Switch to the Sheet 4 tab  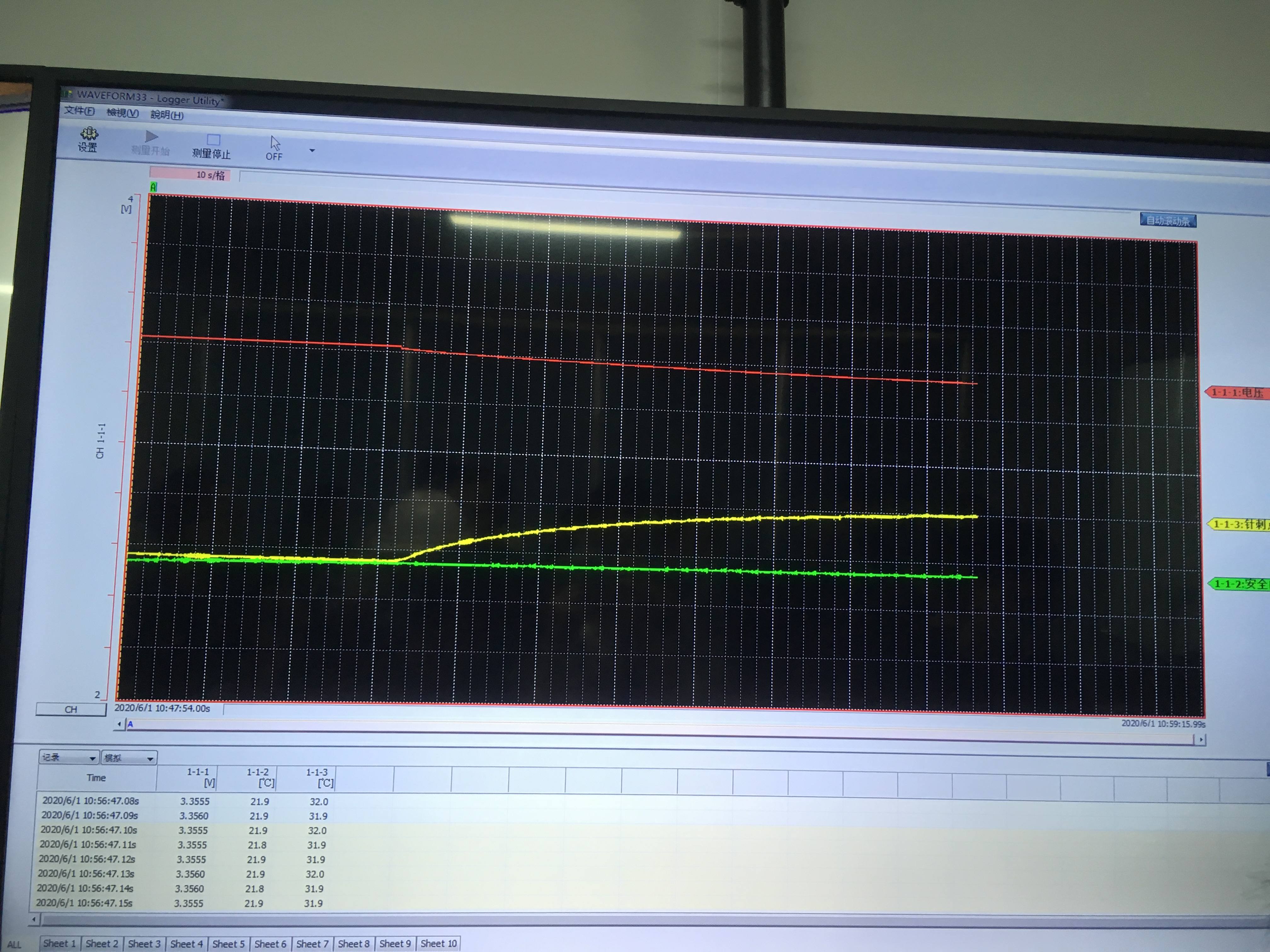[x=186, y=944]
